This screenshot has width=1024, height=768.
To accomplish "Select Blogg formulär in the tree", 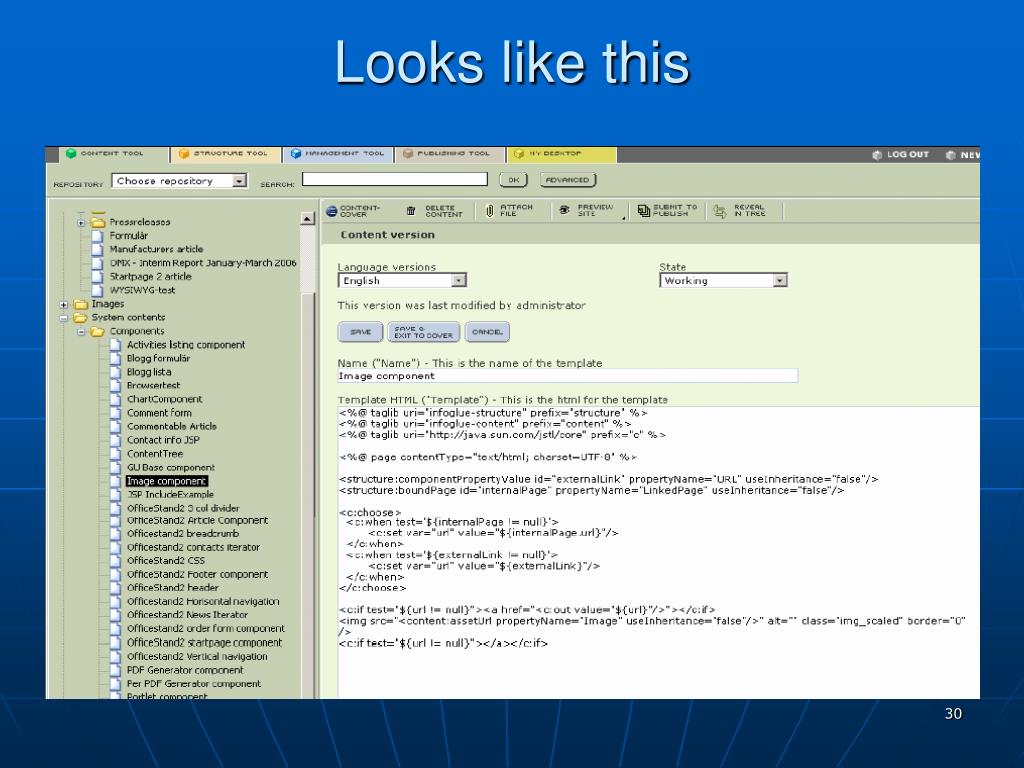I will 159,359.
